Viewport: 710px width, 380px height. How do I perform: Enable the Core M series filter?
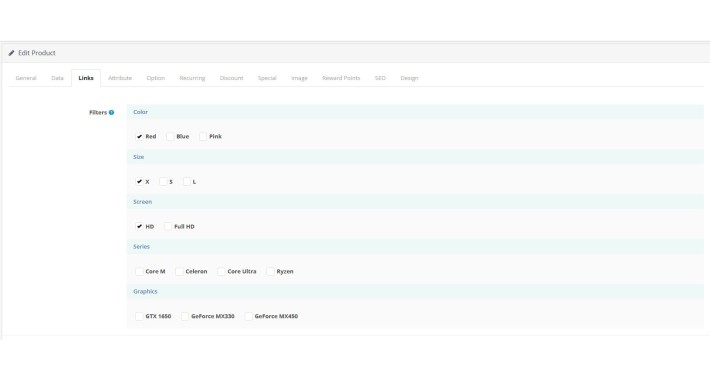tap(139, 271)
